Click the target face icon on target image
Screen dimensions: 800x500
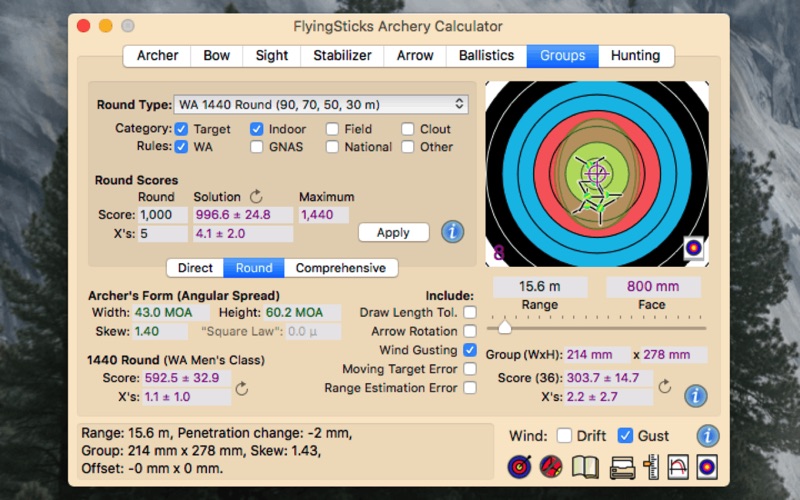(693, 248)
